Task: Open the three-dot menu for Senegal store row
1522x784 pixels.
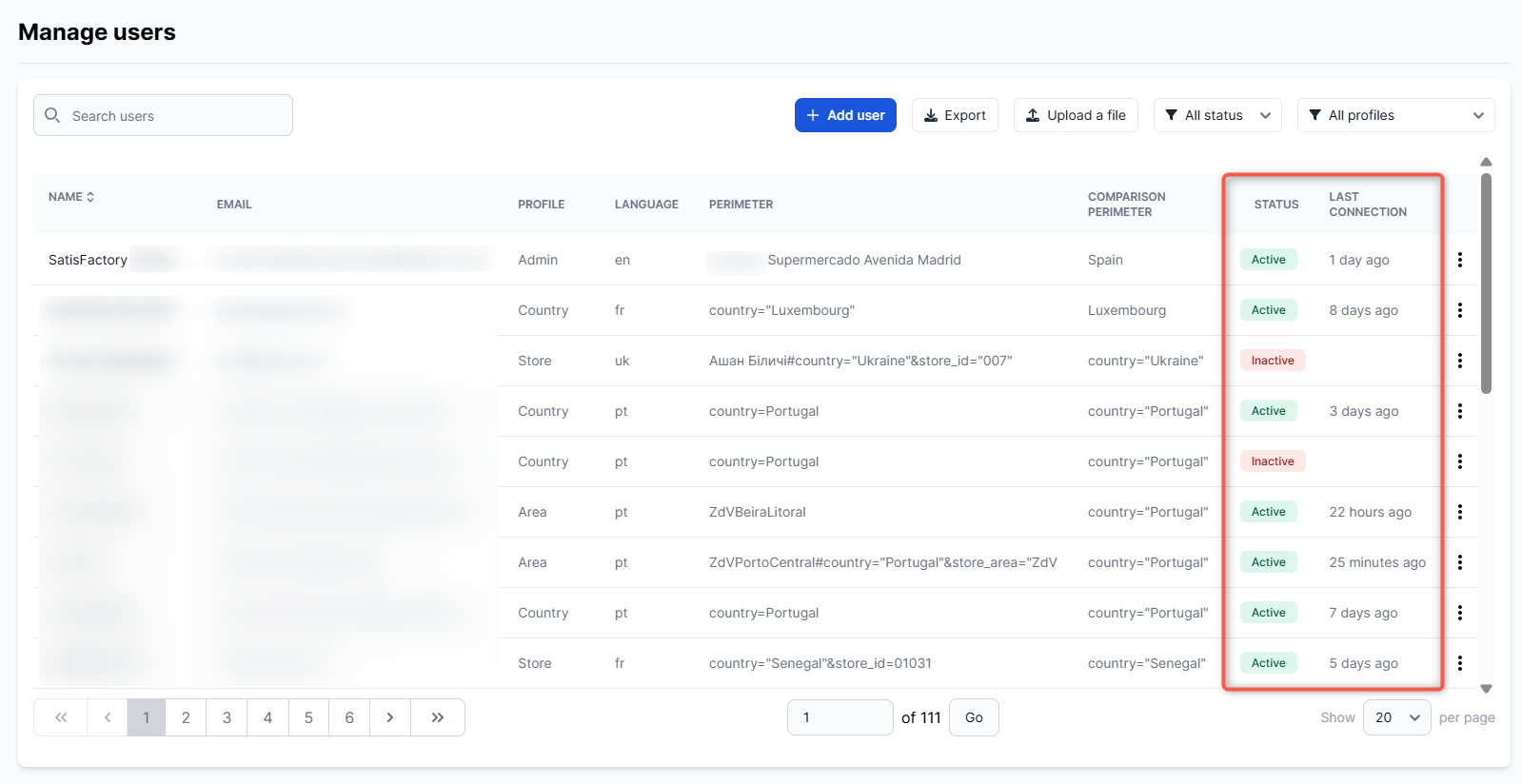Action: click(x=1459, y=663)
